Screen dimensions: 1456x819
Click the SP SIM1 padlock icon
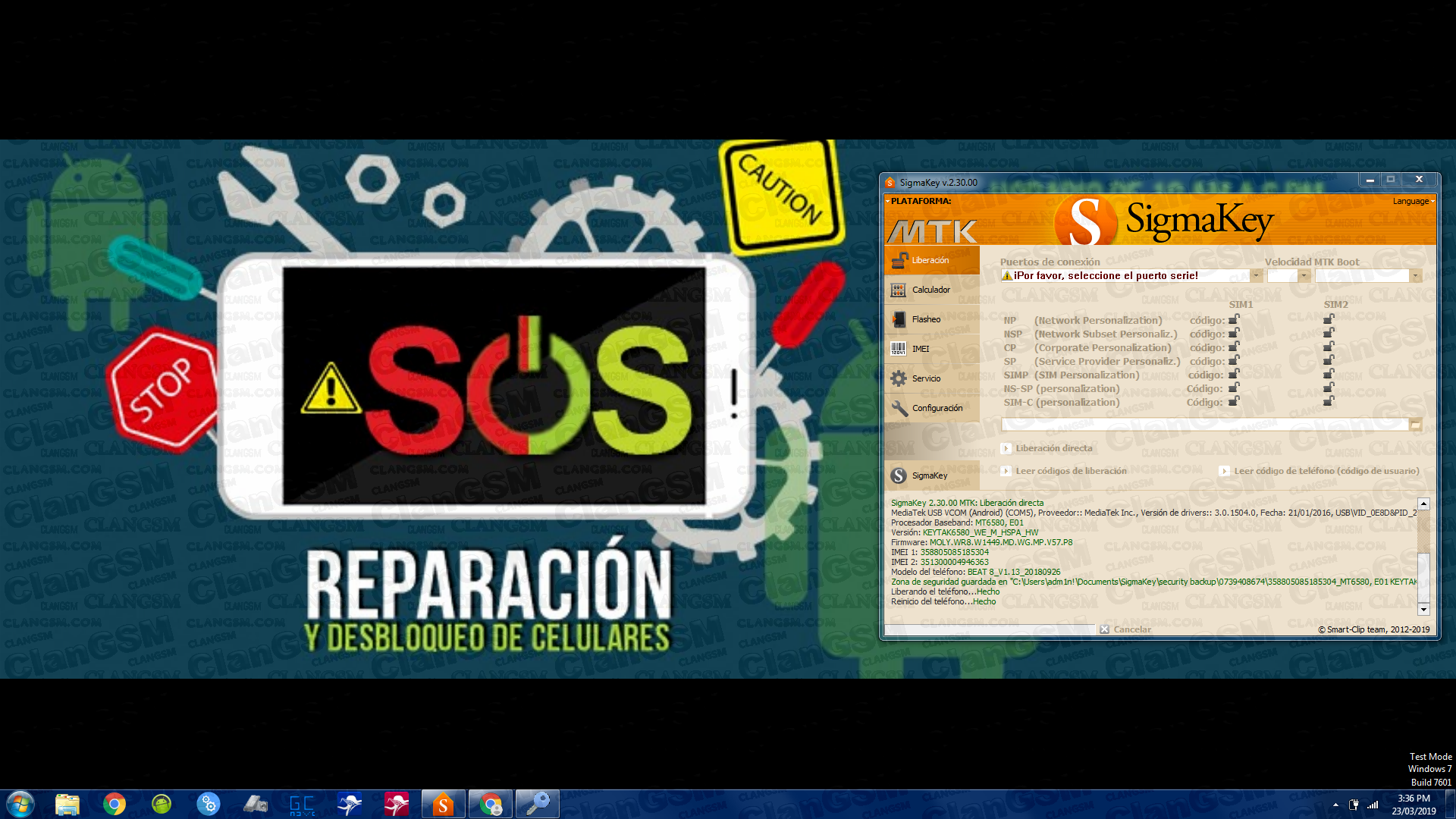click(x=1234, y=360)
